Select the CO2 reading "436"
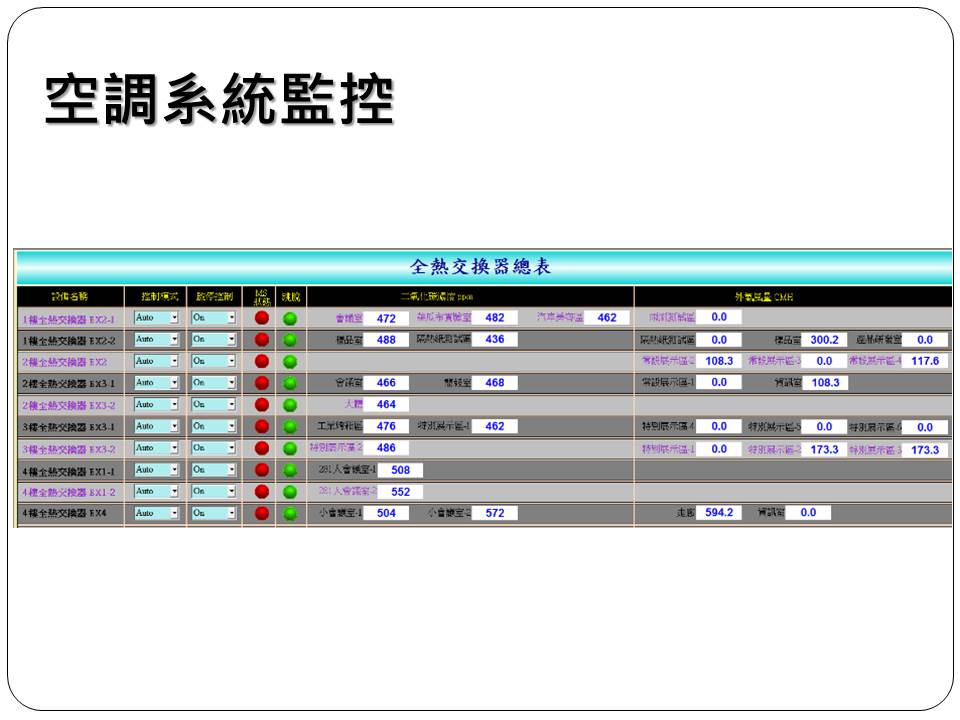 [495, 339]
